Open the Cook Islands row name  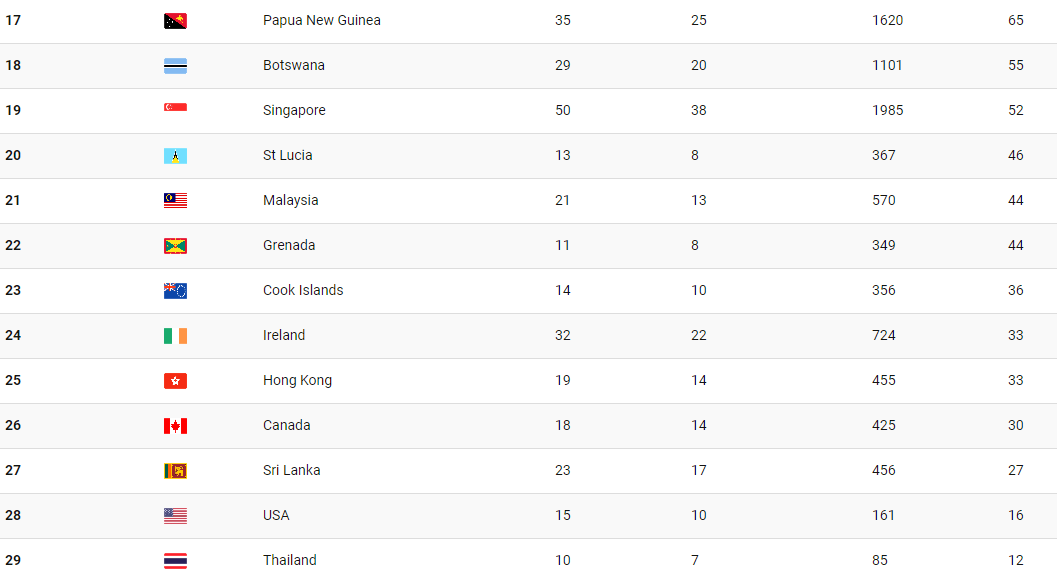coord(303,290)
